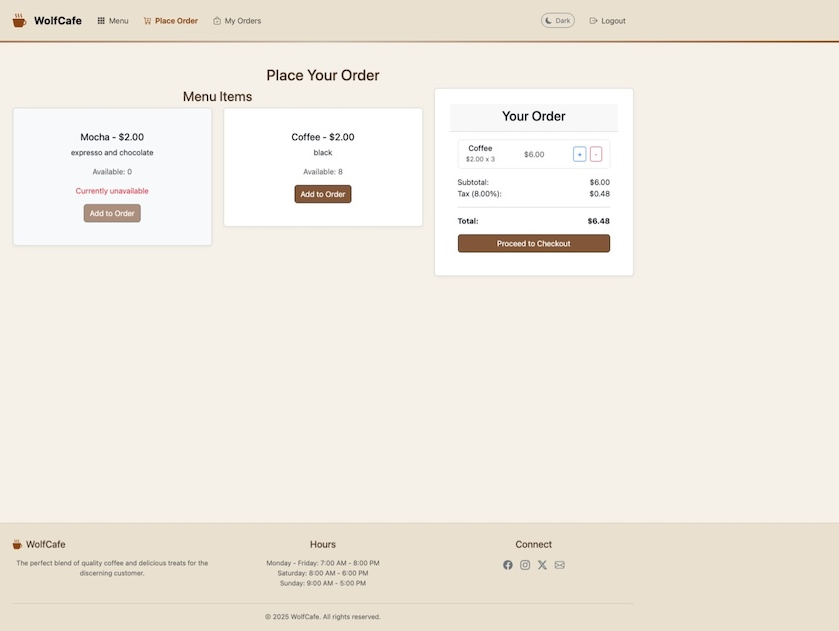Screen dimensions: 839x631
Task: Click the Facebook icon in footer
Action: tap(508, 565)
